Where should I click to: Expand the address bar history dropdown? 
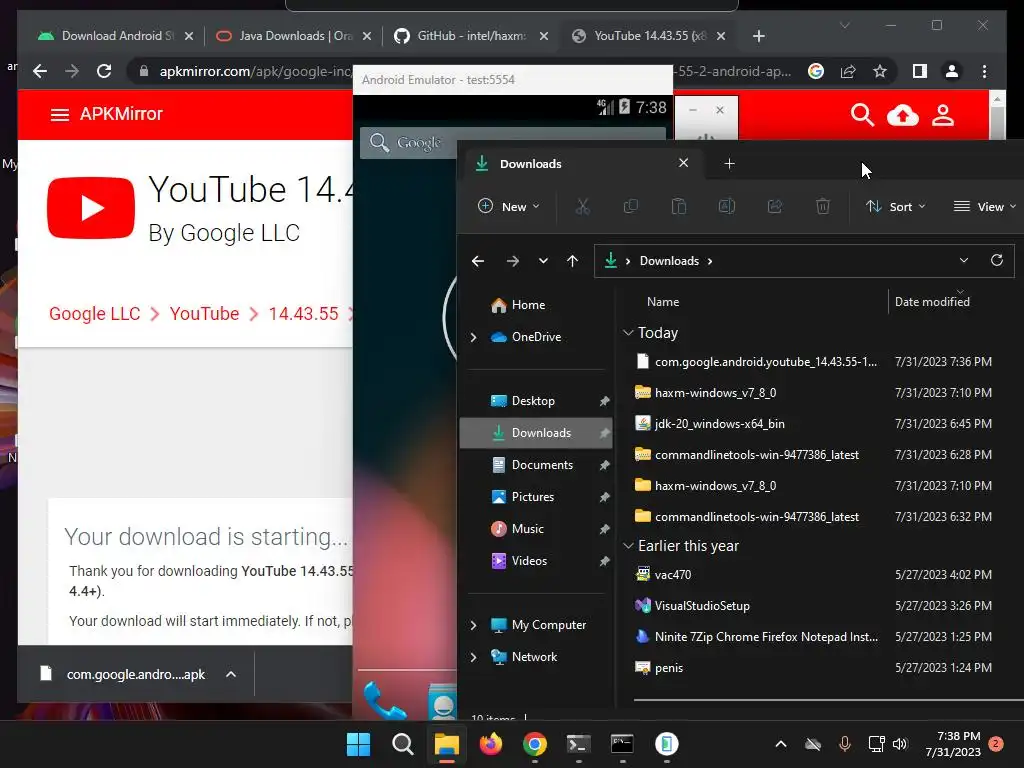(x=964, y=260)
